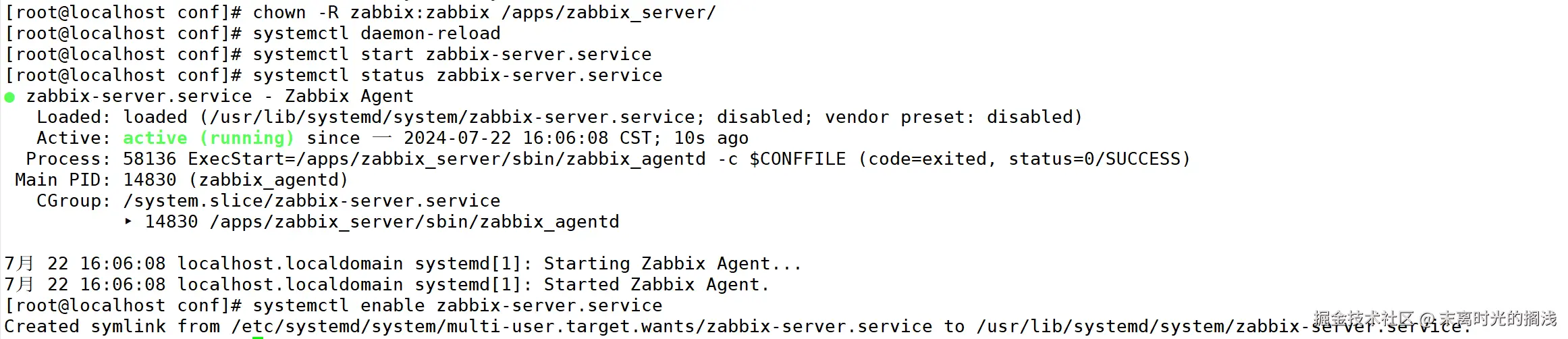Click the "$CONFFILE" variable in ExecStart

click(x=797, y=159)
